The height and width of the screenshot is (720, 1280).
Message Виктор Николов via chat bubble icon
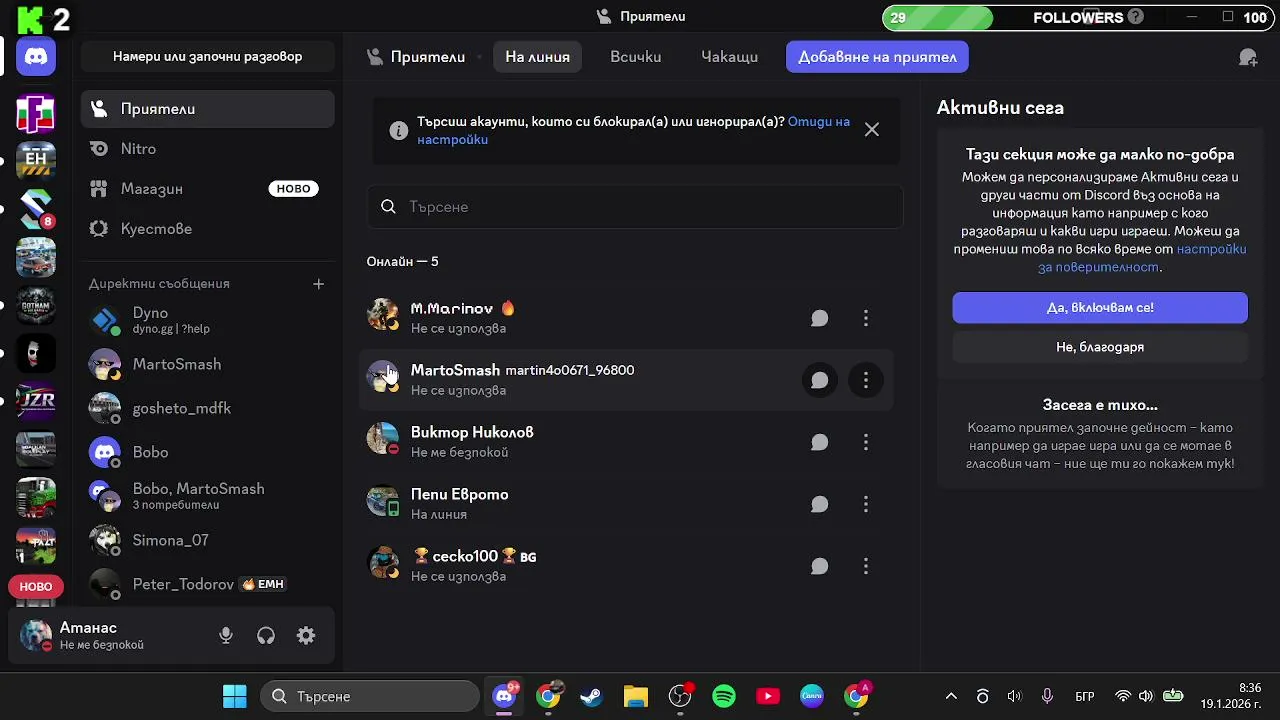click(x=819, y=442)
